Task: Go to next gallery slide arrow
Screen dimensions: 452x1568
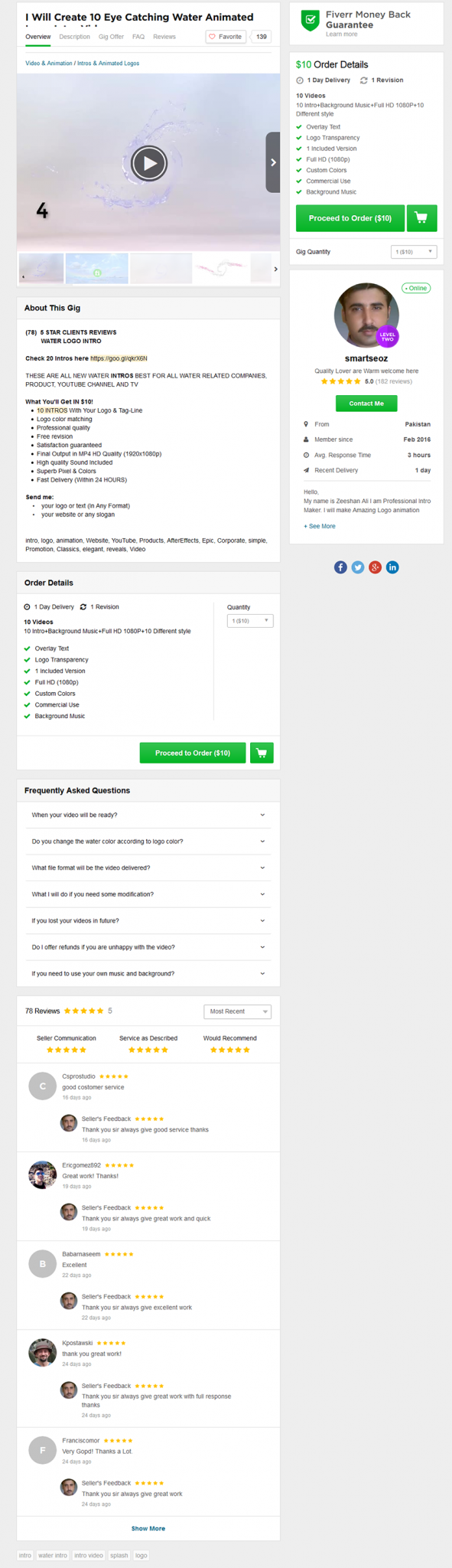Action: tap(273, 162)
